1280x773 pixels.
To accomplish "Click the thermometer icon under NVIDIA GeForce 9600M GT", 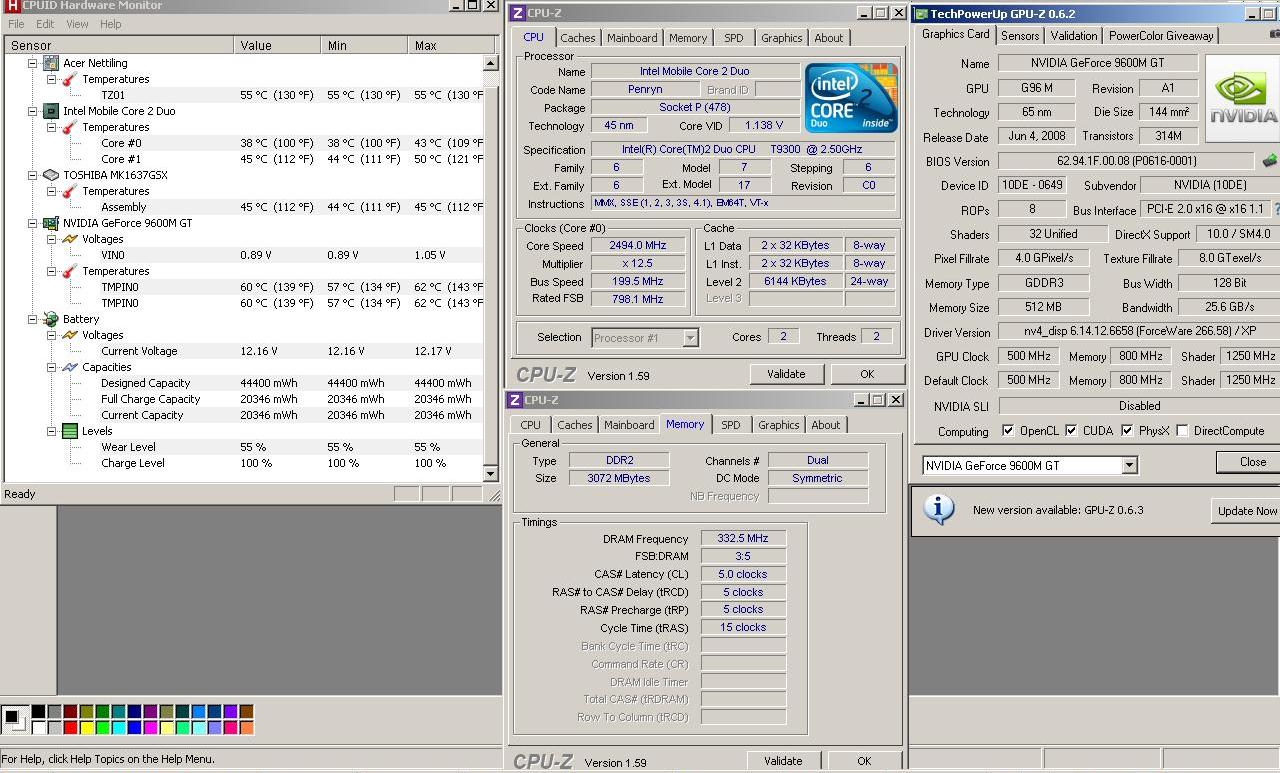I will coord(69,271).
